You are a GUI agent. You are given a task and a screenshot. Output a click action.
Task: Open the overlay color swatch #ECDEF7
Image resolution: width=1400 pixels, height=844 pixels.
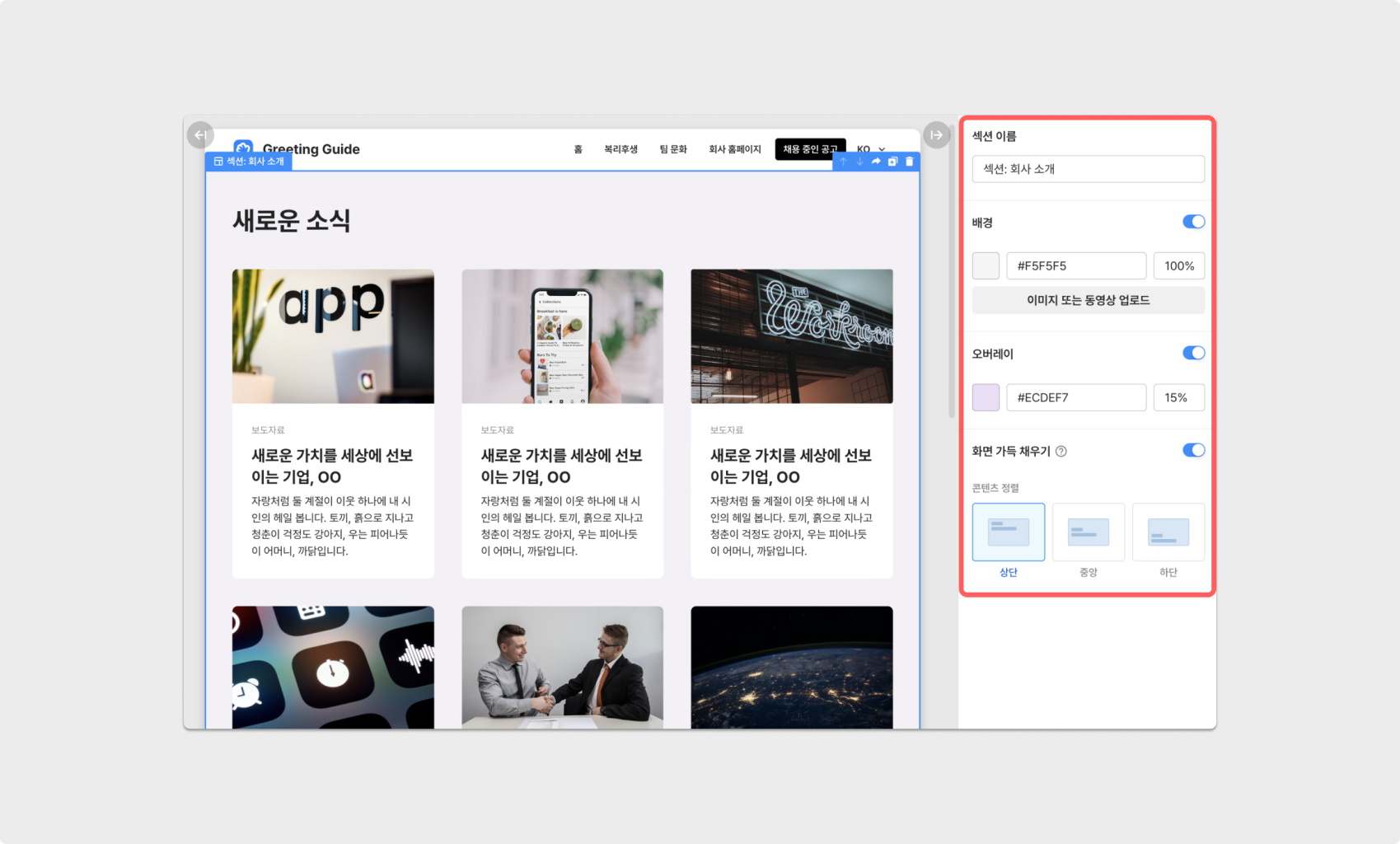point(986,397)
